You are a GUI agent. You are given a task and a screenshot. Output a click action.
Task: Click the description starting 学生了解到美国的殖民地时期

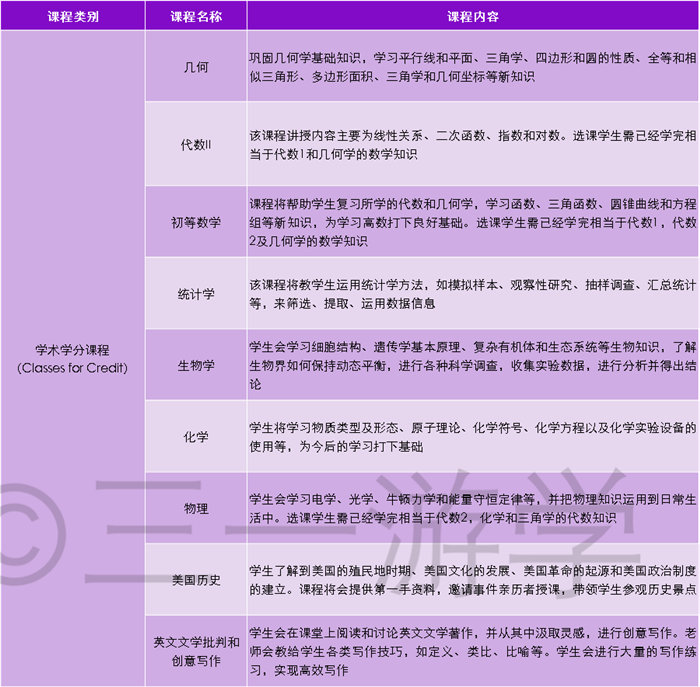tap(473, 579)
